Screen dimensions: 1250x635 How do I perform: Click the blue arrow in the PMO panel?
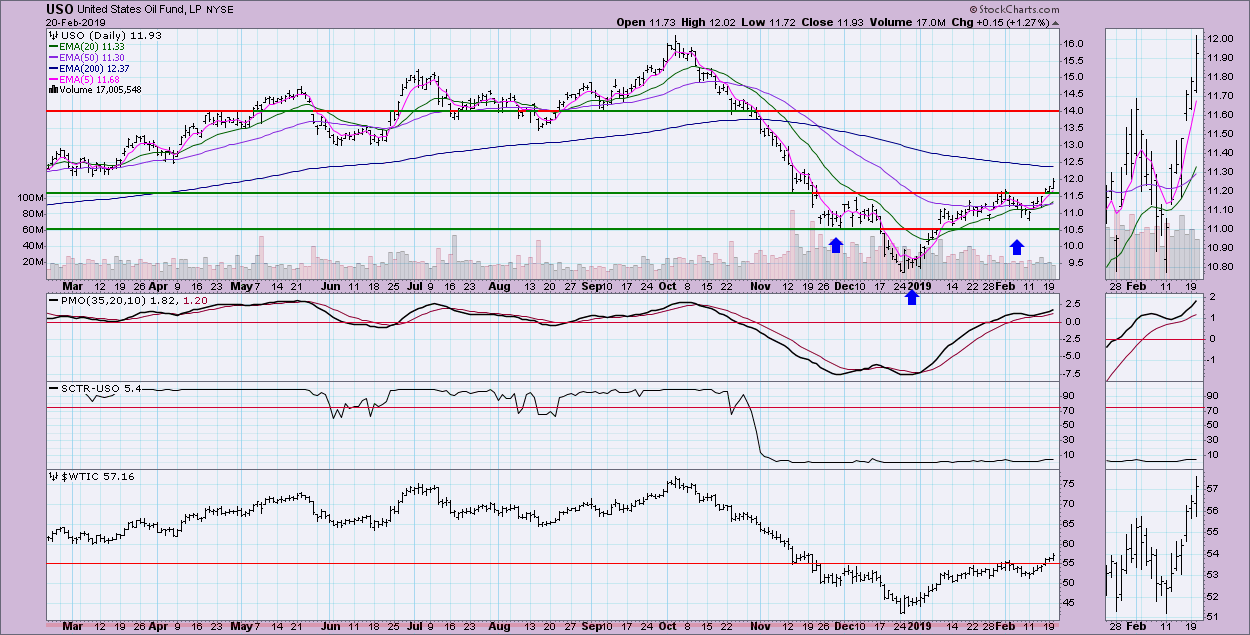912,296
